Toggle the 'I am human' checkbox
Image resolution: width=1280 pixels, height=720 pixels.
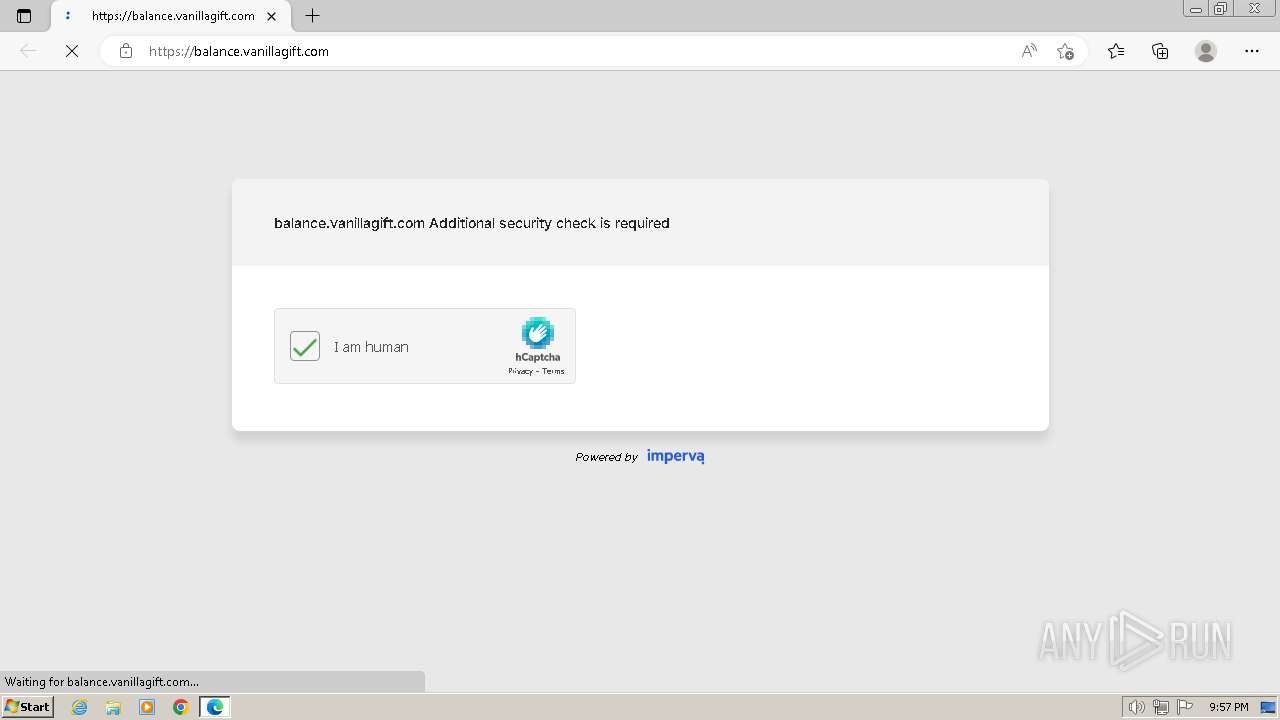point(305,346)
